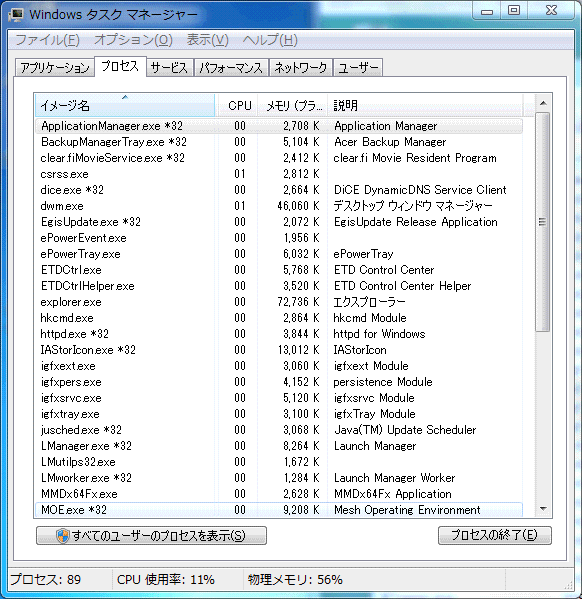Click the Task Manager title bar icon

tap(16, 15)
